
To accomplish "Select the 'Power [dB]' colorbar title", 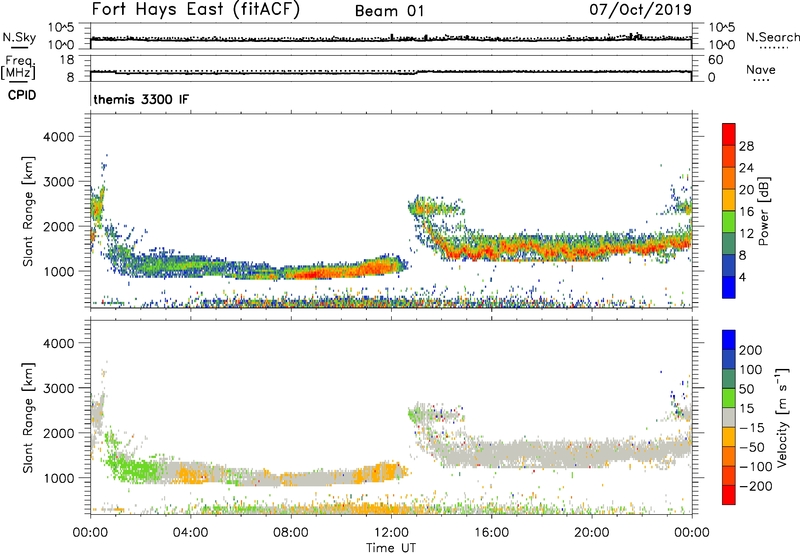I will coord(763,211).
